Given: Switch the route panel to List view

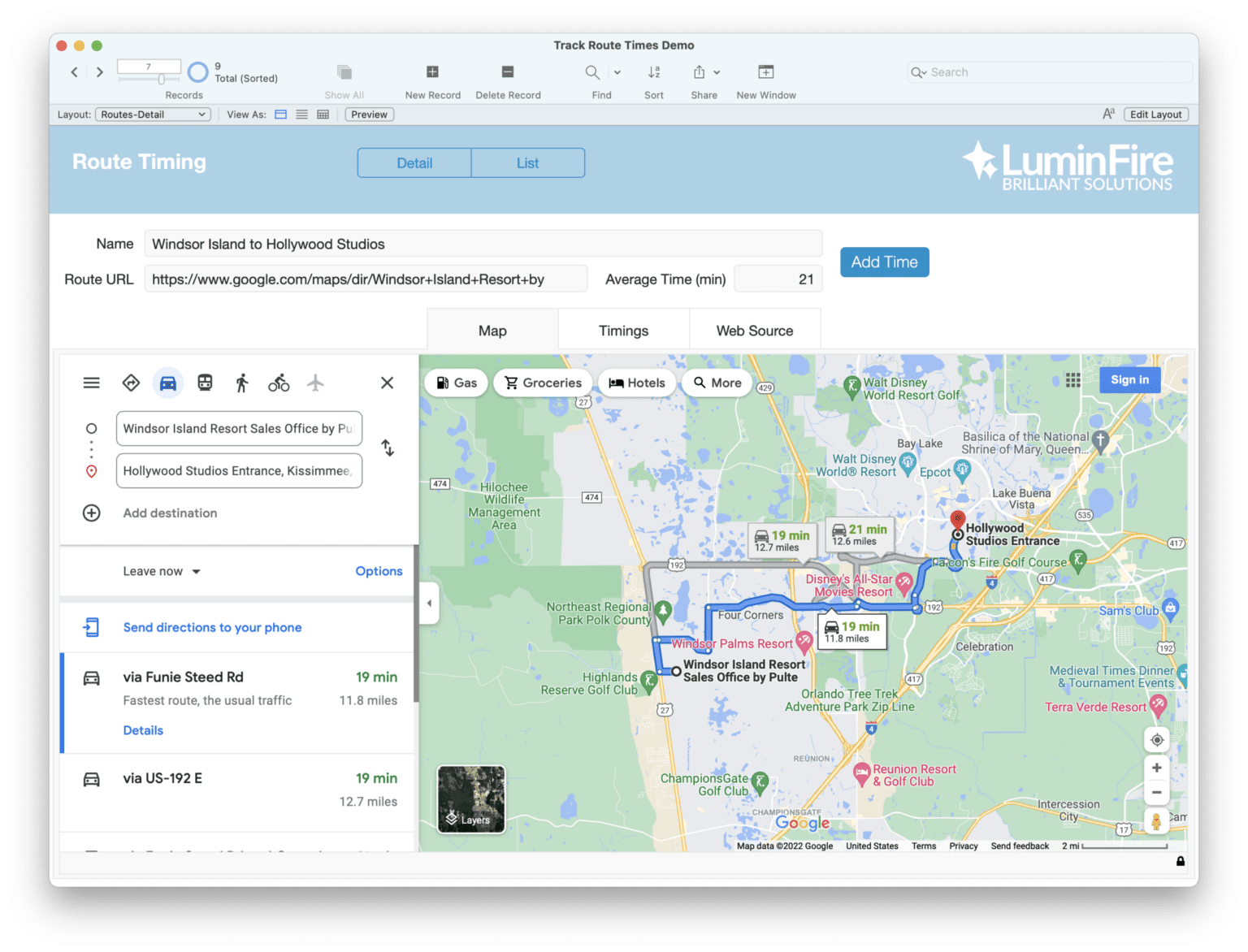Looking at the screenshot, I should tap(527, 162).
